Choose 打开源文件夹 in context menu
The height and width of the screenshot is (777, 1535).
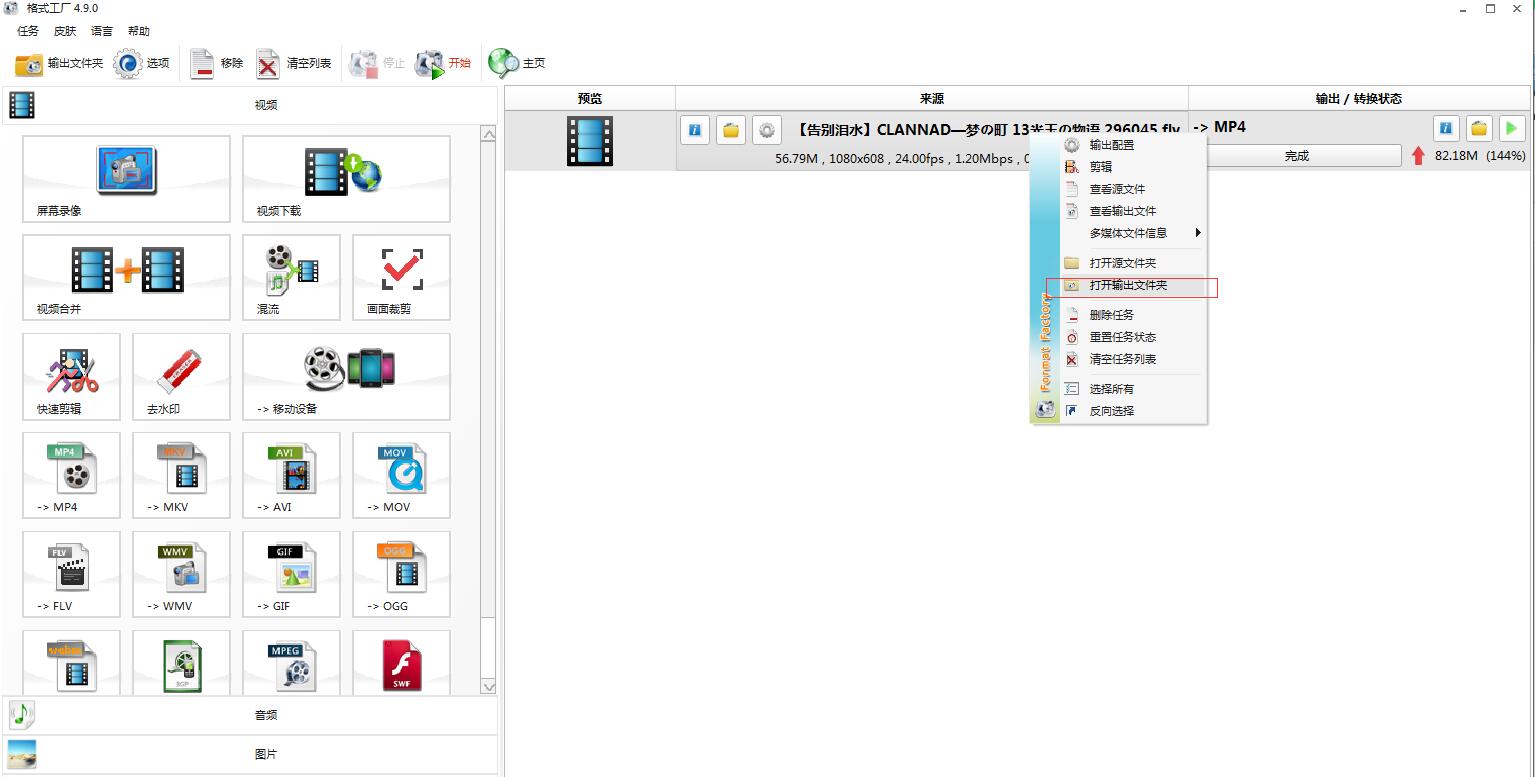[1133, 263]
